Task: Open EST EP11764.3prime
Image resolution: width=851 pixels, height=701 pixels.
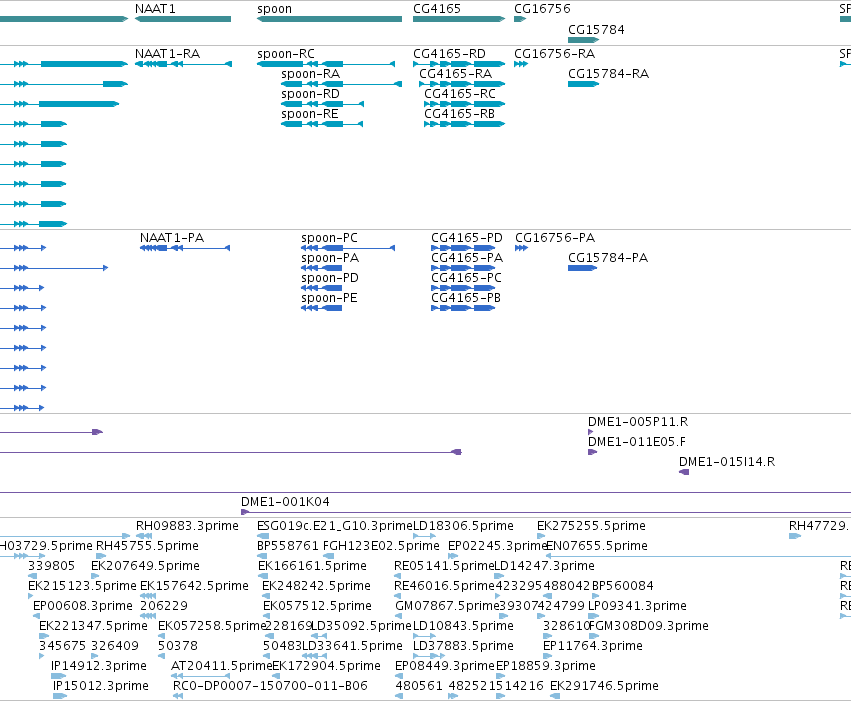Action: (x=593, y=647)
